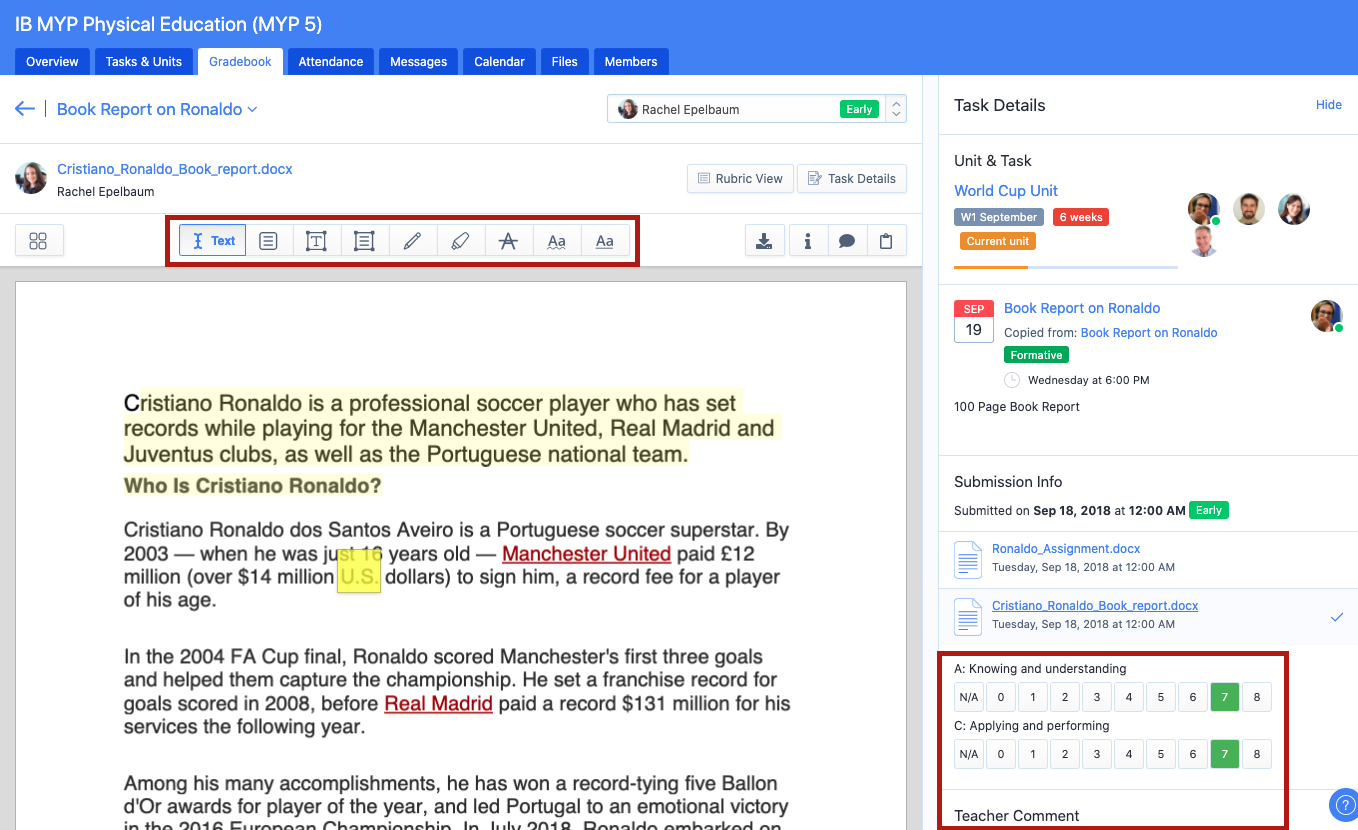Open the Tasks & Units tab
The height and width of the screenshot is (830, 1358).
pyautogui.click(x=144, y=61)
